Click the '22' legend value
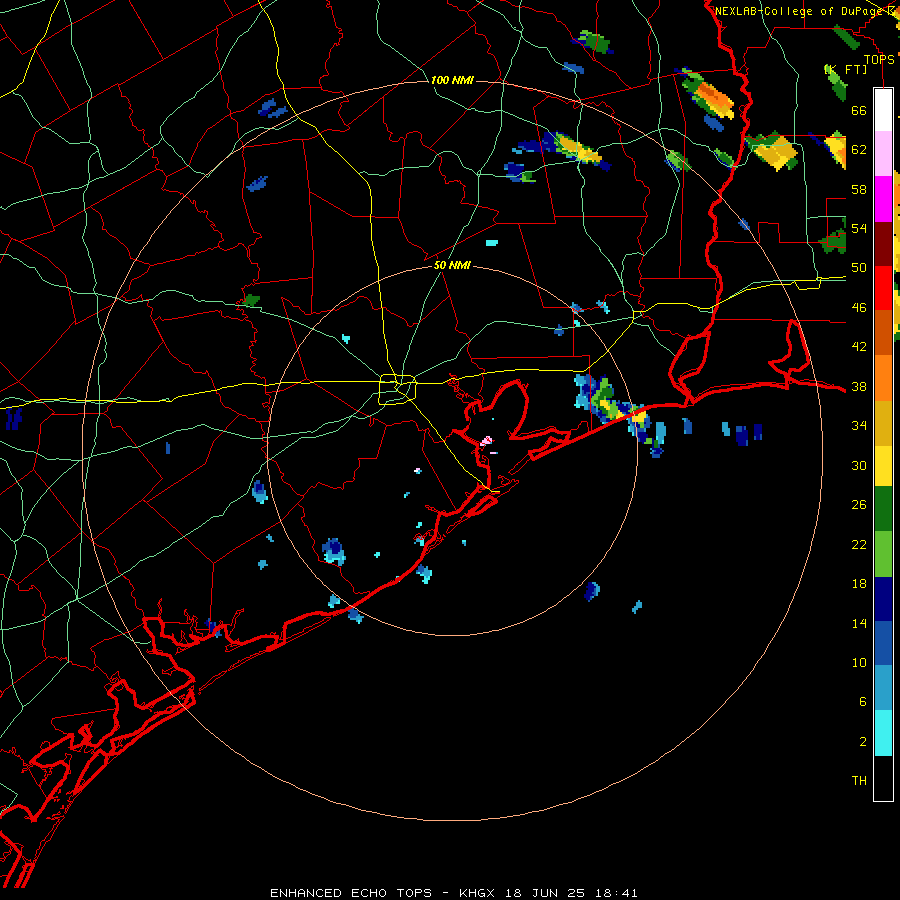The image size is (900, 900). (859, 544)
